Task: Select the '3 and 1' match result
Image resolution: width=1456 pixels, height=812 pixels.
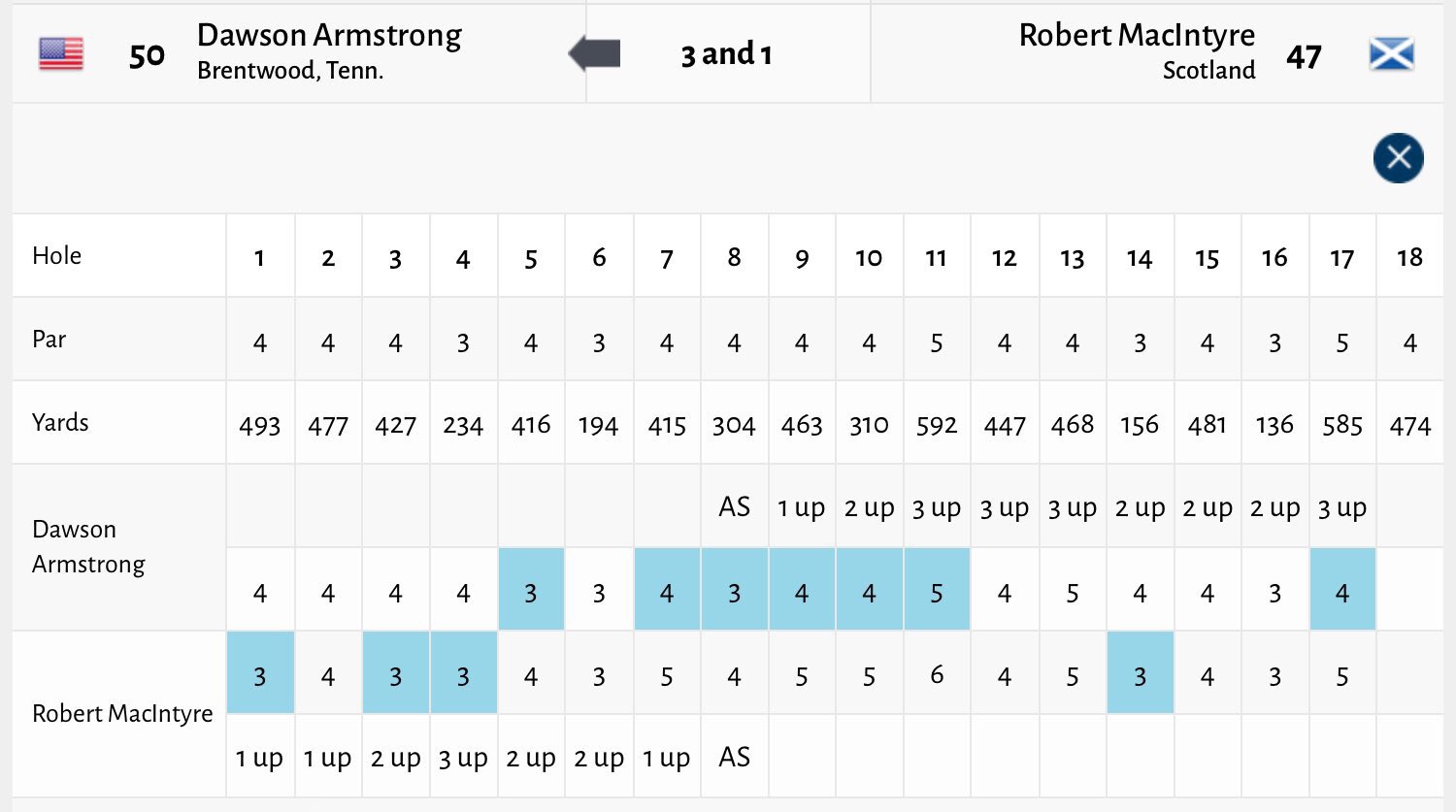Action: (x=726, y=54)
